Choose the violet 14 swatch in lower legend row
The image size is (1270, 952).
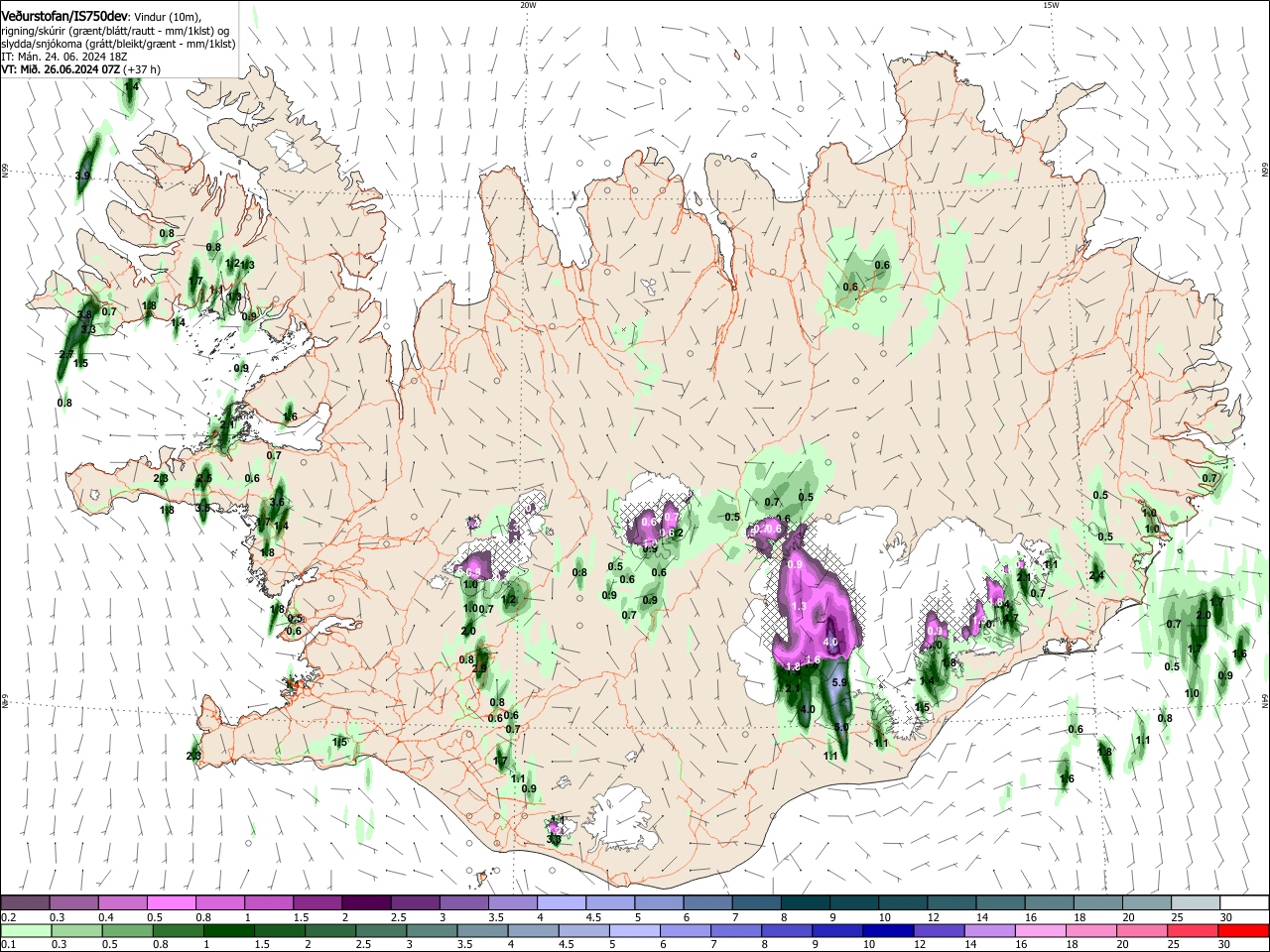(990, 931)
